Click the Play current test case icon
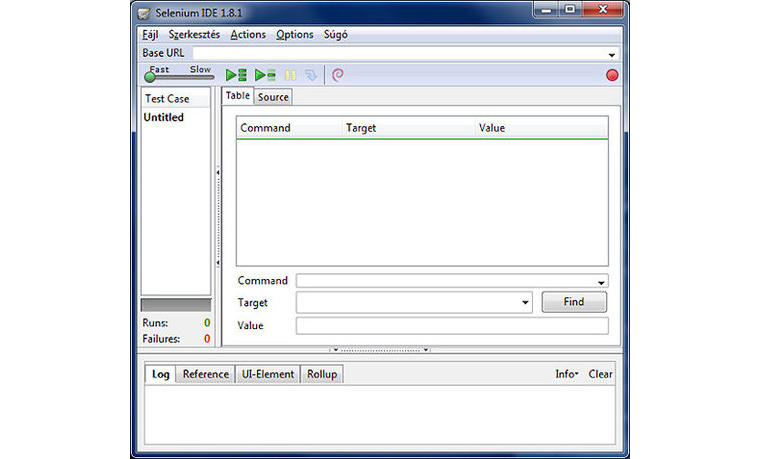 coord(264,75)
